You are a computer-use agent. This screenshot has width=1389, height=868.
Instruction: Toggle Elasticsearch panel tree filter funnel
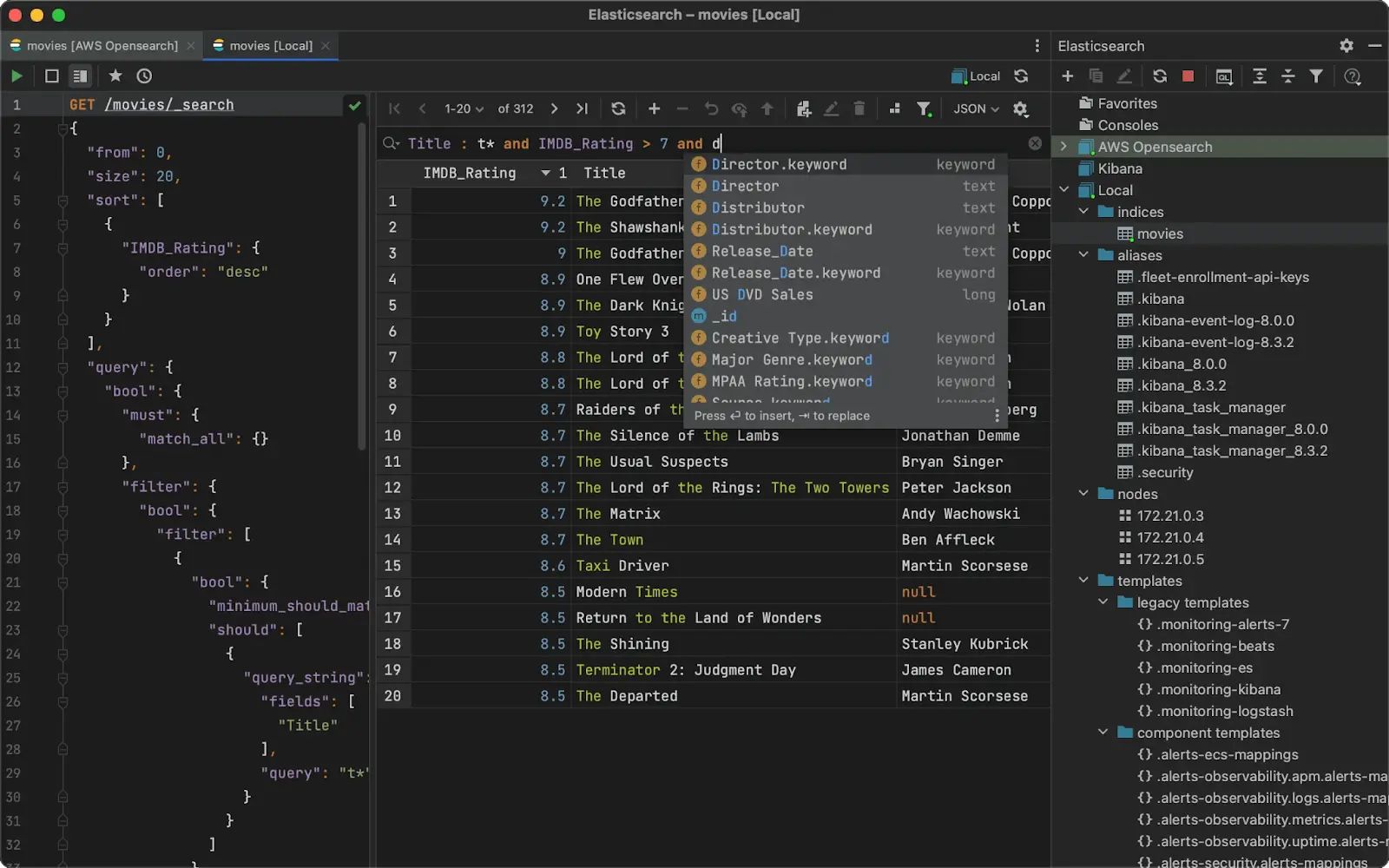(x=1316, y=76)
